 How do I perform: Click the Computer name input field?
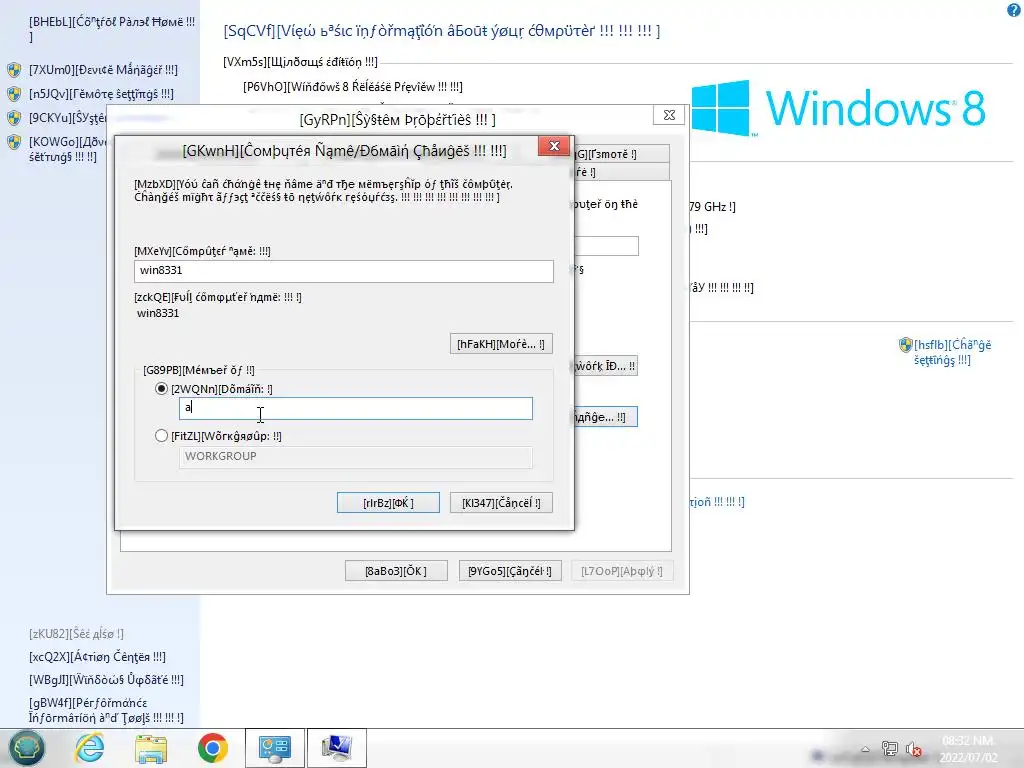point(344,271)
